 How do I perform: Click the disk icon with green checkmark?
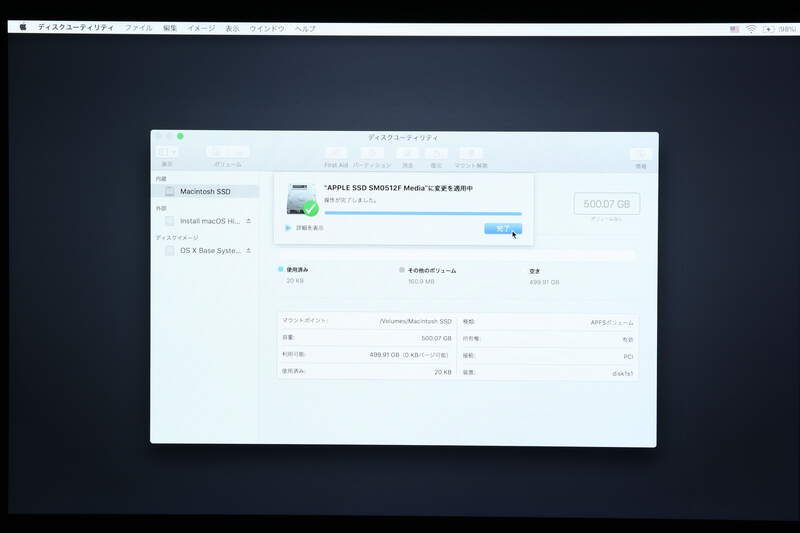click(302, 200)
